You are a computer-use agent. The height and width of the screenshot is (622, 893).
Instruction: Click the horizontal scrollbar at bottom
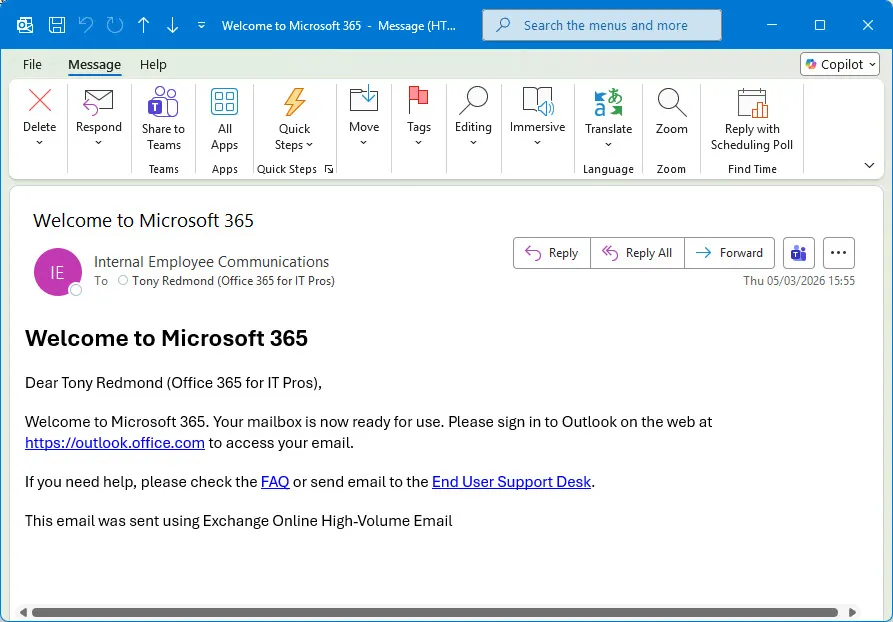click(x=434, y=612)
